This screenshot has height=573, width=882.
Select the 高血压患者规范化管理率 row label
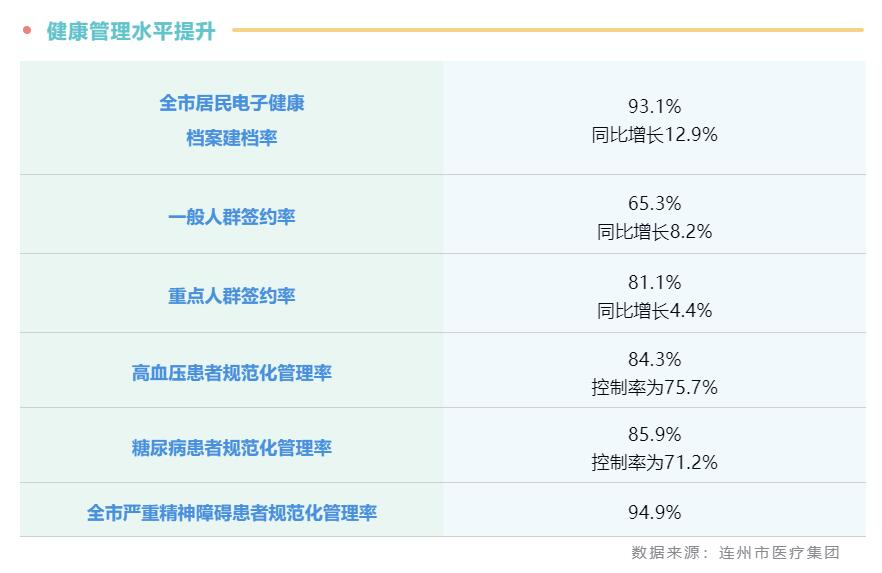(231, 373)
